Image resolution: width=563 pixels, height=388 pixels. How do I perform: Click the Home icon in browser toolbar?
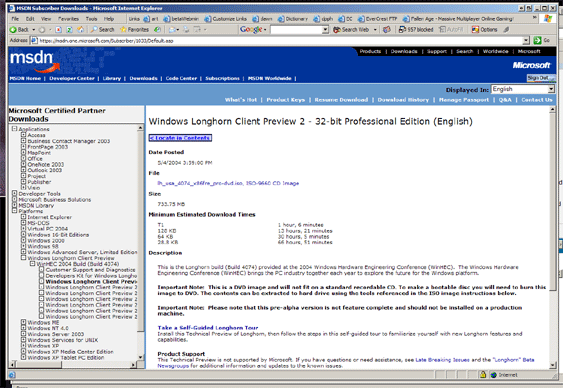coord(80,29)
